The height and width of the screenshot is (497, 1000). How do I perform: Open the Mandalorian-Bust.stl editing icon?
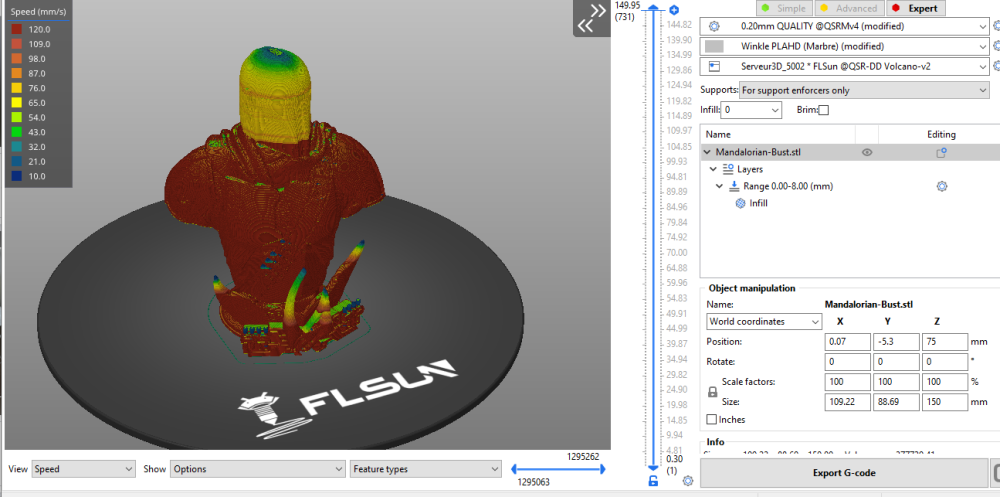941,152
